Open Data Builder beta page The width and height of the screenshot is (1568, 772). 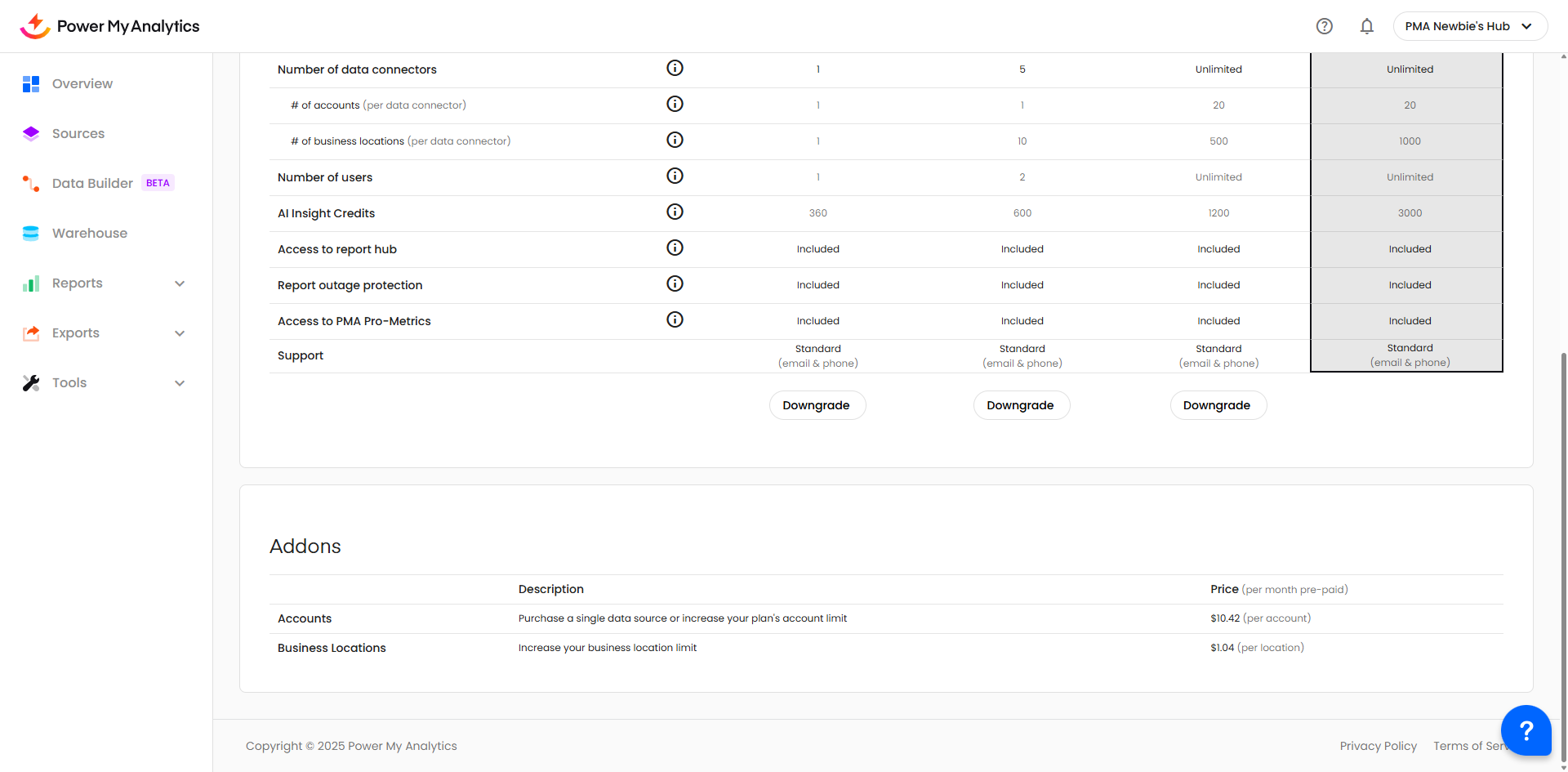tap(92, 184)
